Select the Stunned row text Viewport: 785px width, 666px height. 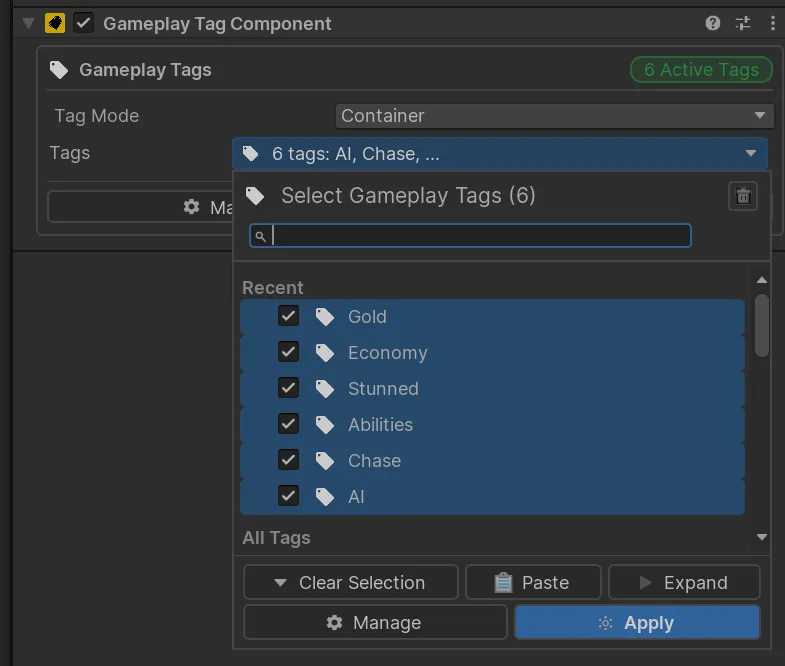(383, 389)
